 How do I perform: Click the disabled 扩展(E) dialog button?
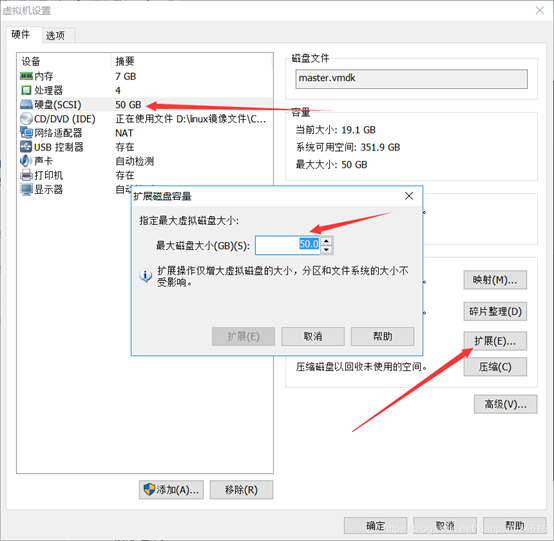tap(243, 336)
